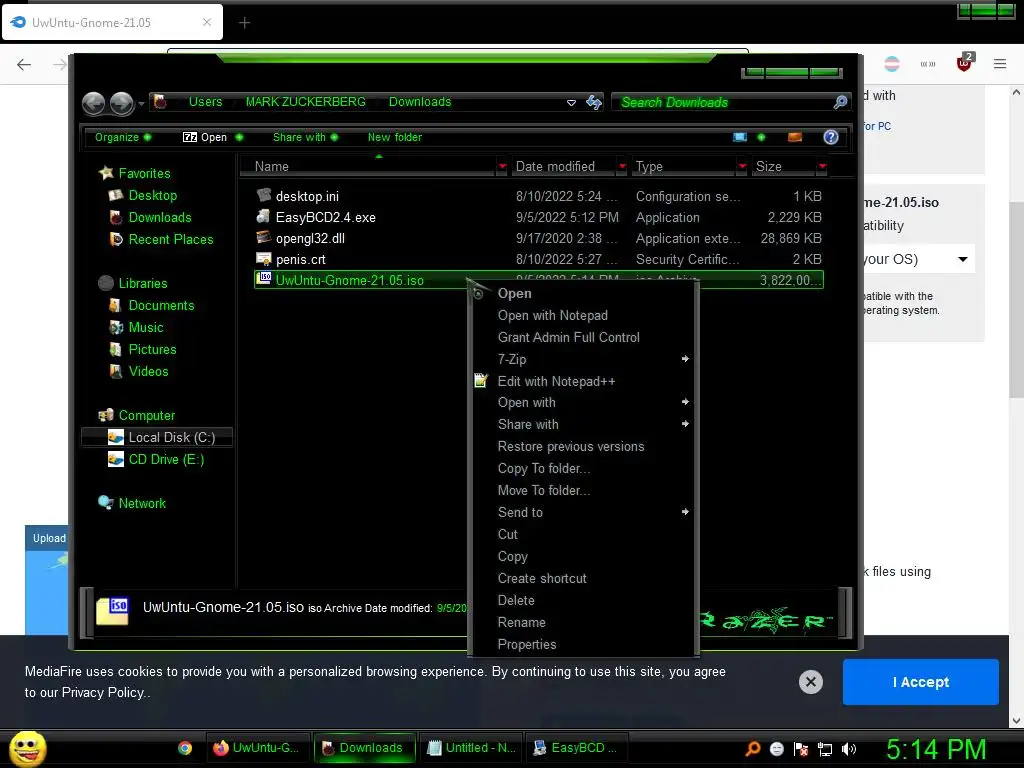This screenshot has width=1024, height=768.
Task: Open a new browser tab with plus
Action: coord(244,23)
